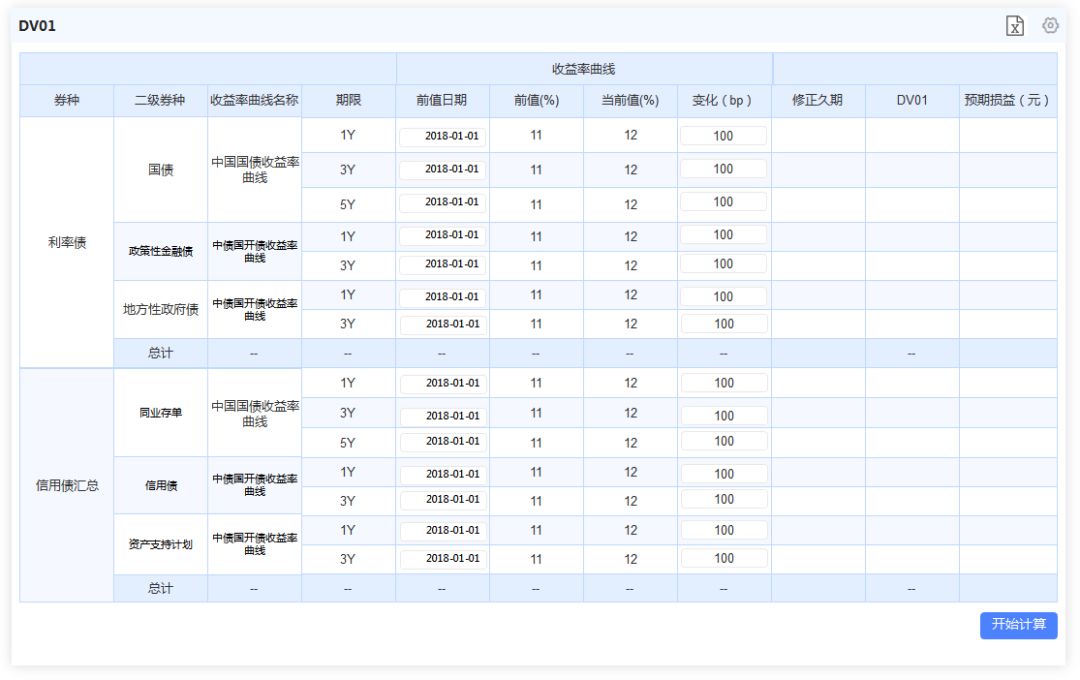The height and width of the screenshot is (680, 1080).
Task: Edit 变化(bp) for 国债 3Y row
Action: coord(723,169)
